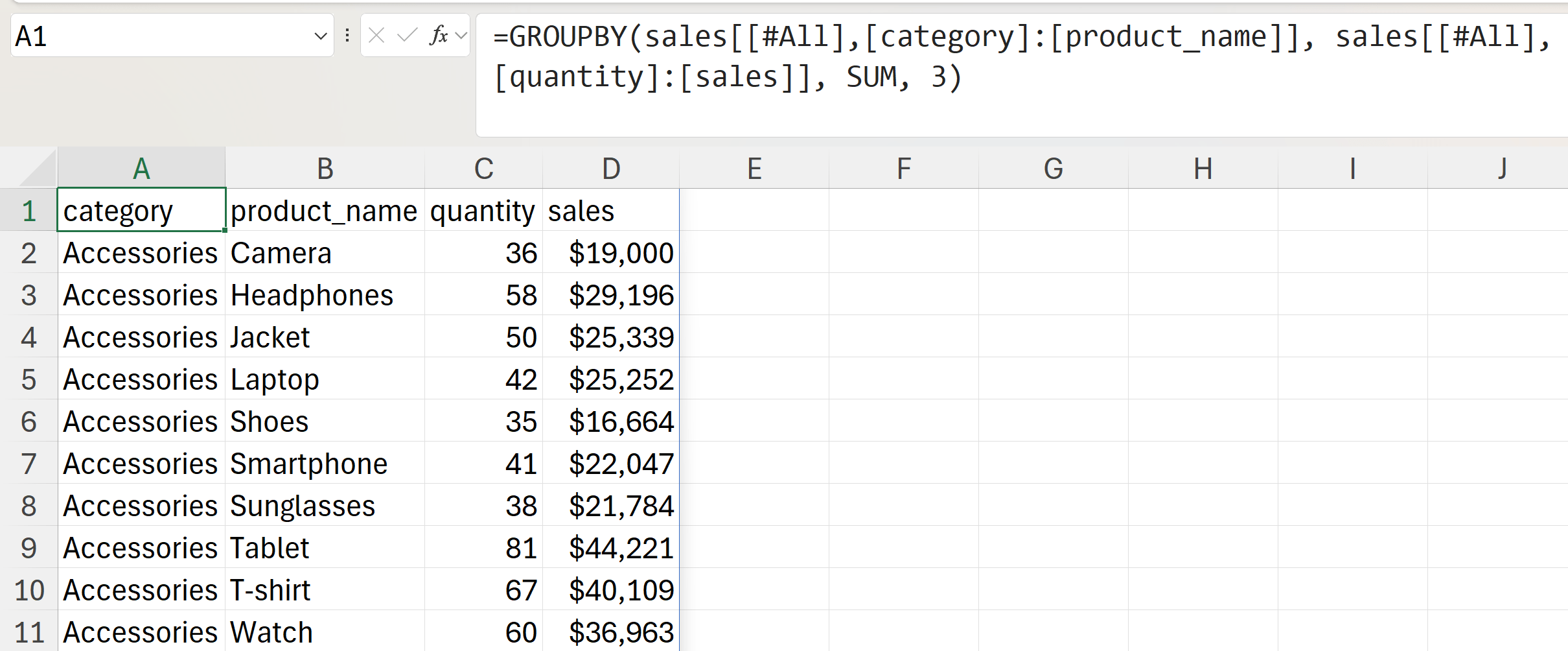Select the category header cell A1
This screenshot has height=651, width=1568.
(x=141, y=210)
